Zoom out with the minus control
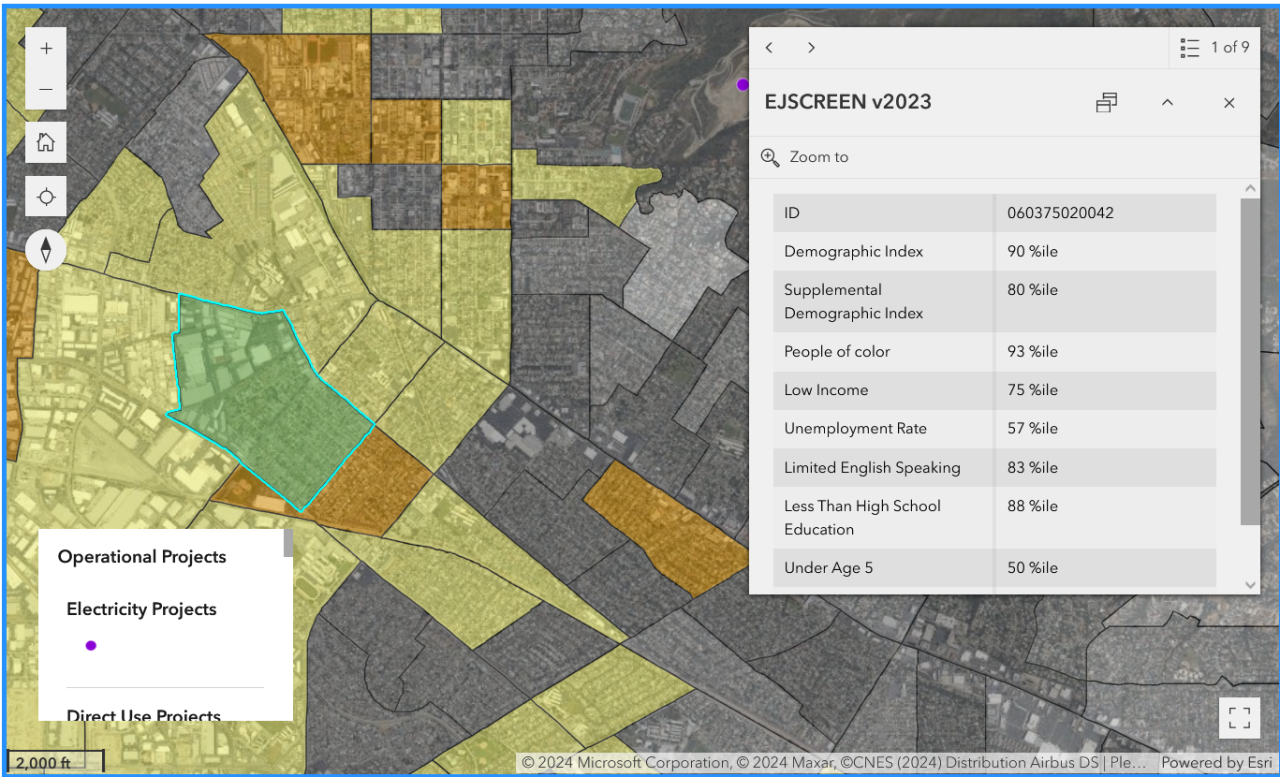This screenshot has height=777, width=1280. [45, 89]
